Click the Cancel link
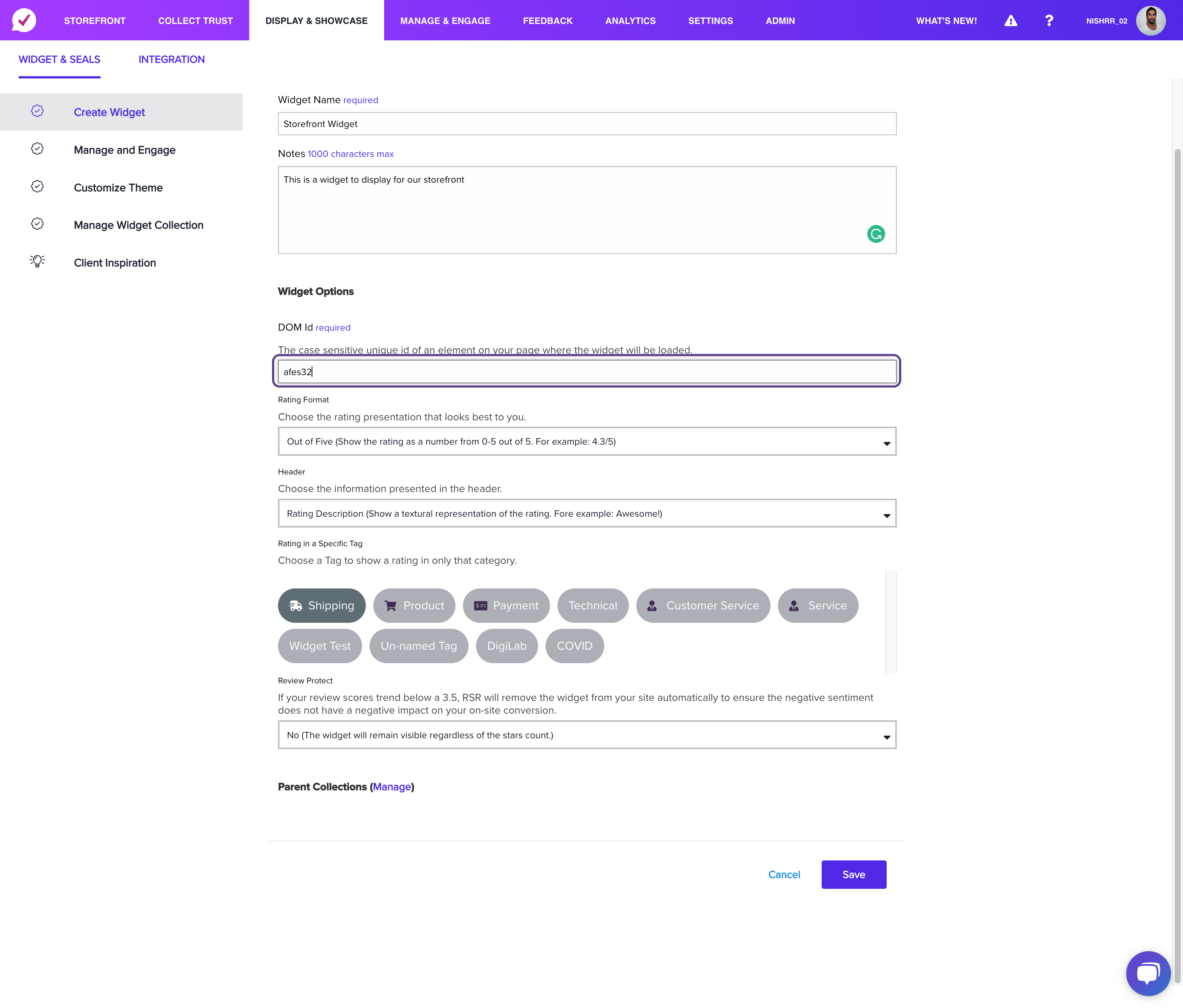This screenshot has height=1008, width=1183. 784,875
